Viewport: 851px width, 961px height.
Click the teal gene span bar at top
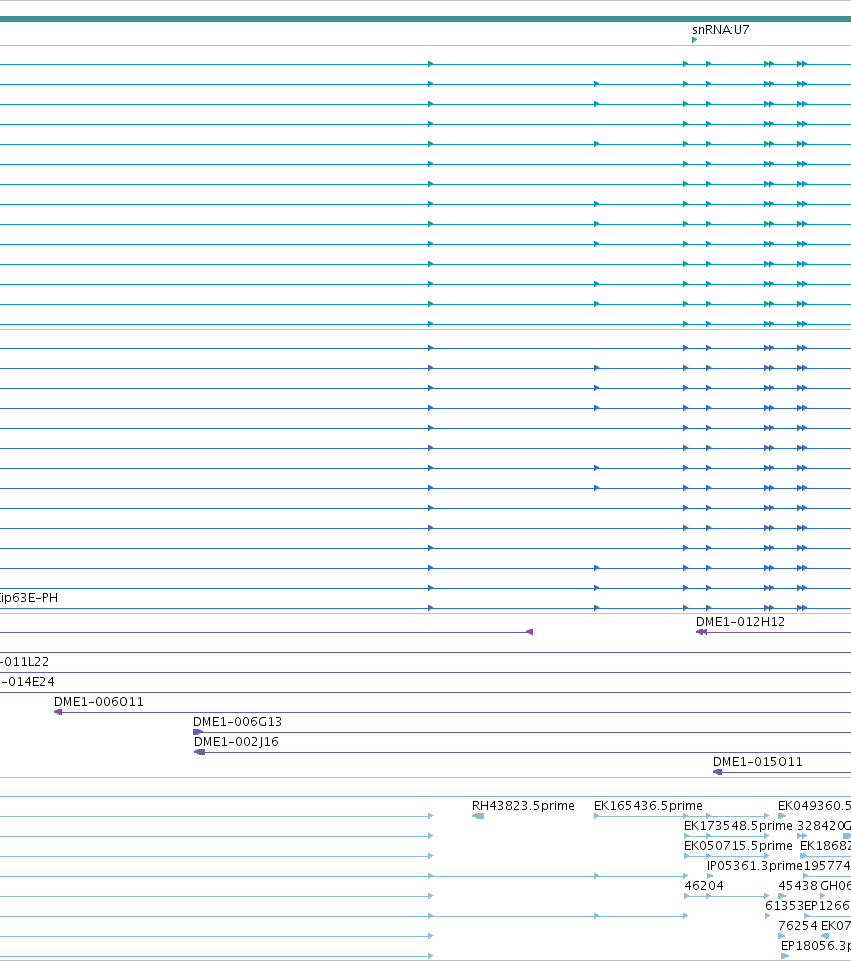tap(425, 19)
